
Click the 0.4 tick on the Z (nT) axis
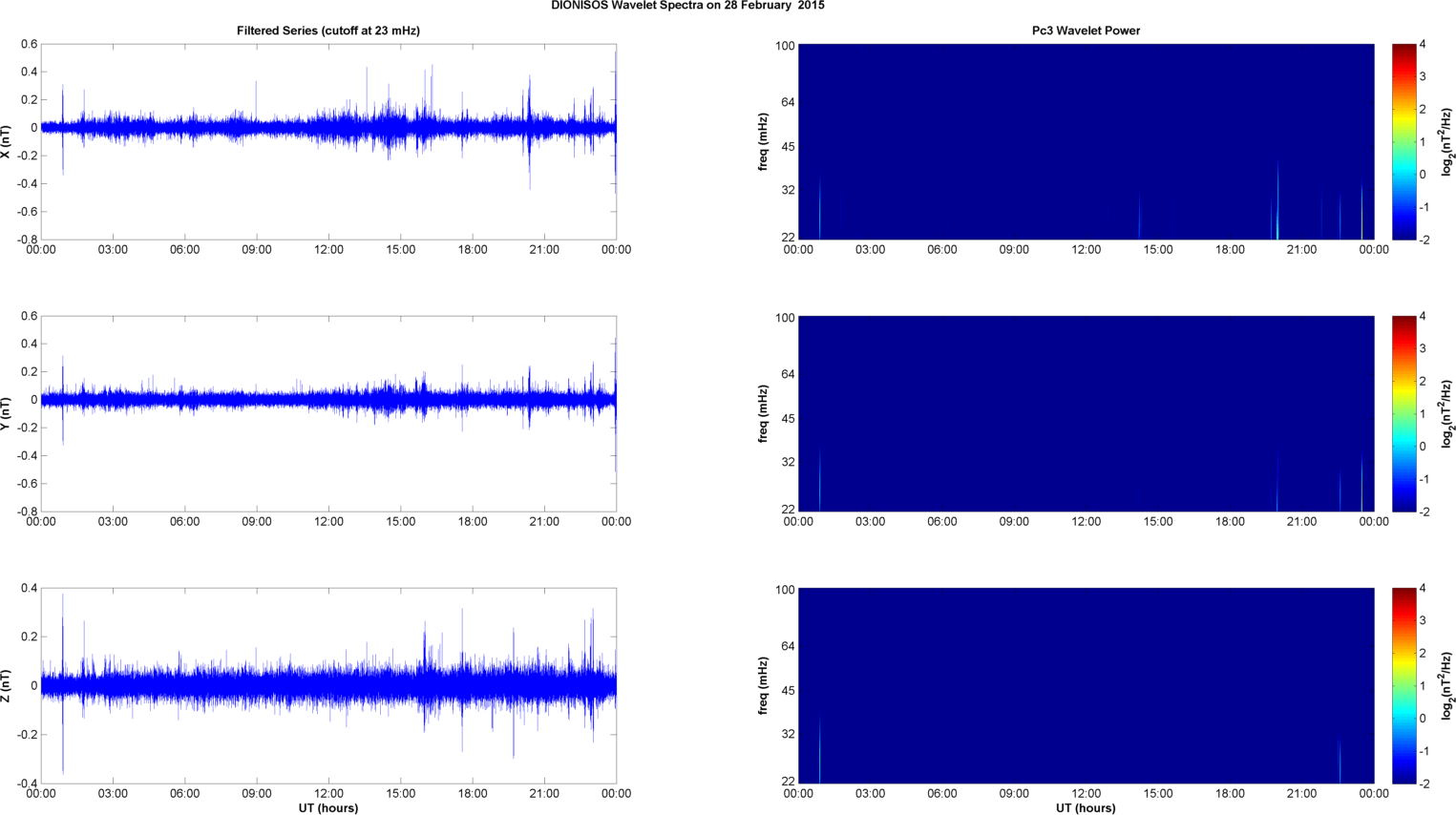pyautogui.click(x=29, y=589)
